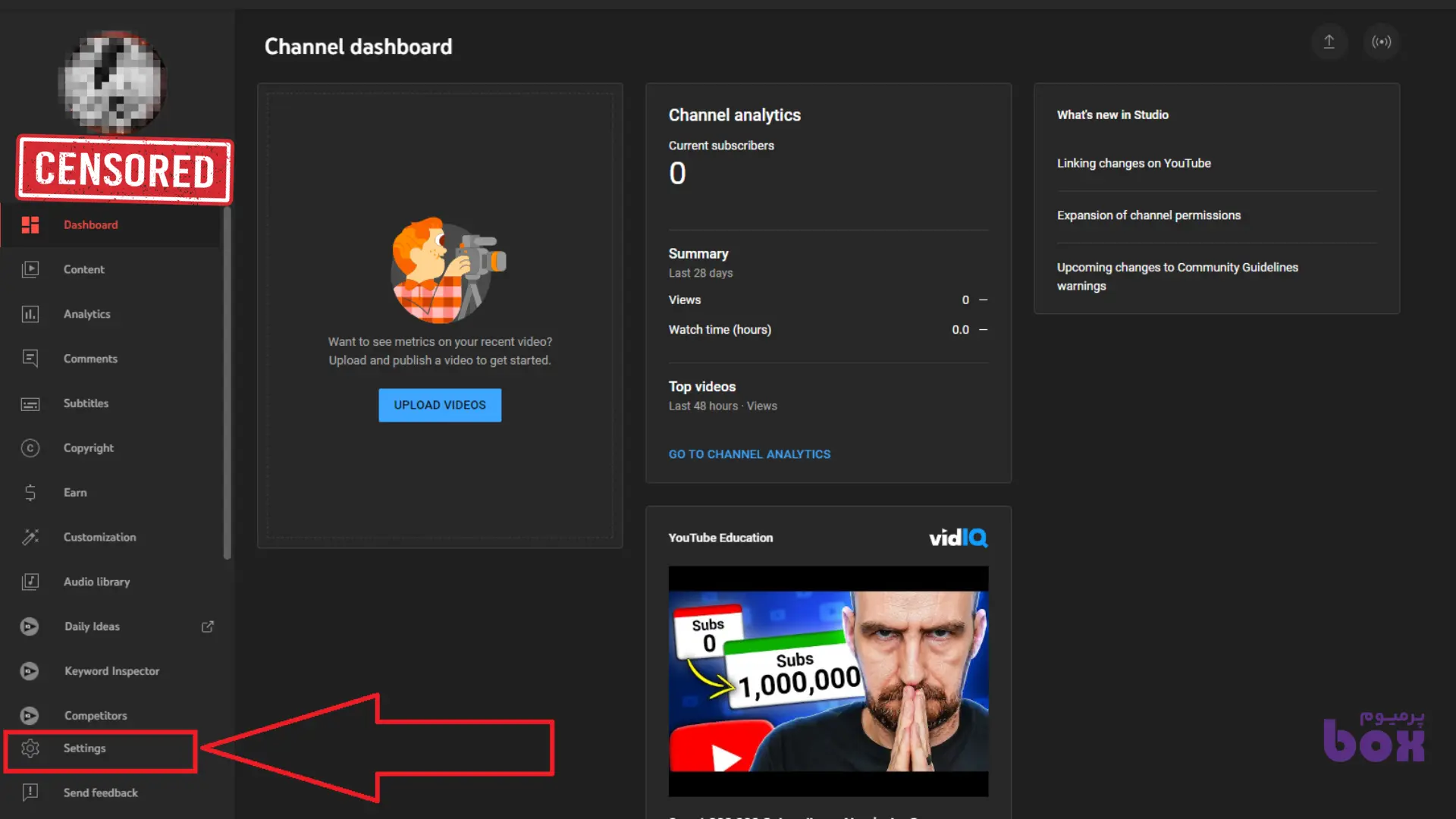Click the upload arrow icon at top right

(1329, 42)
